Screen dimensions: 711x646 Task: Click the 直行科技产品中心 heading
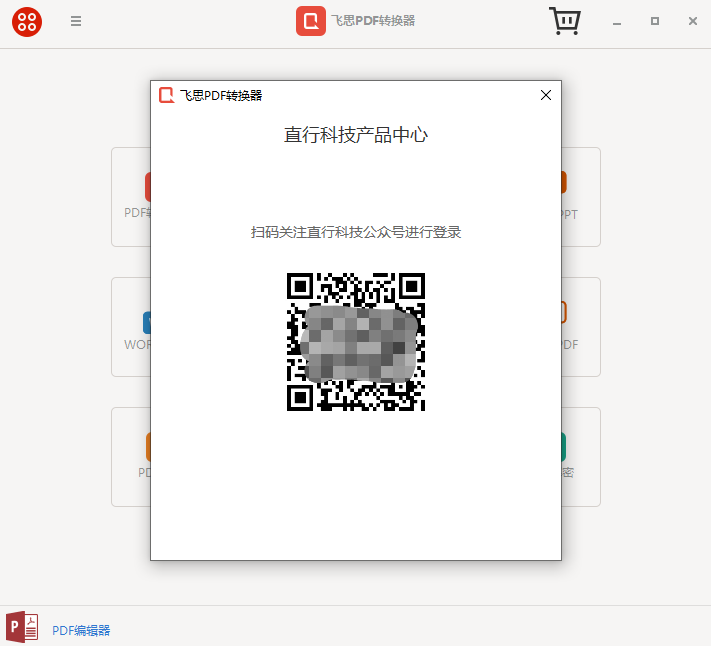point(356,135)
